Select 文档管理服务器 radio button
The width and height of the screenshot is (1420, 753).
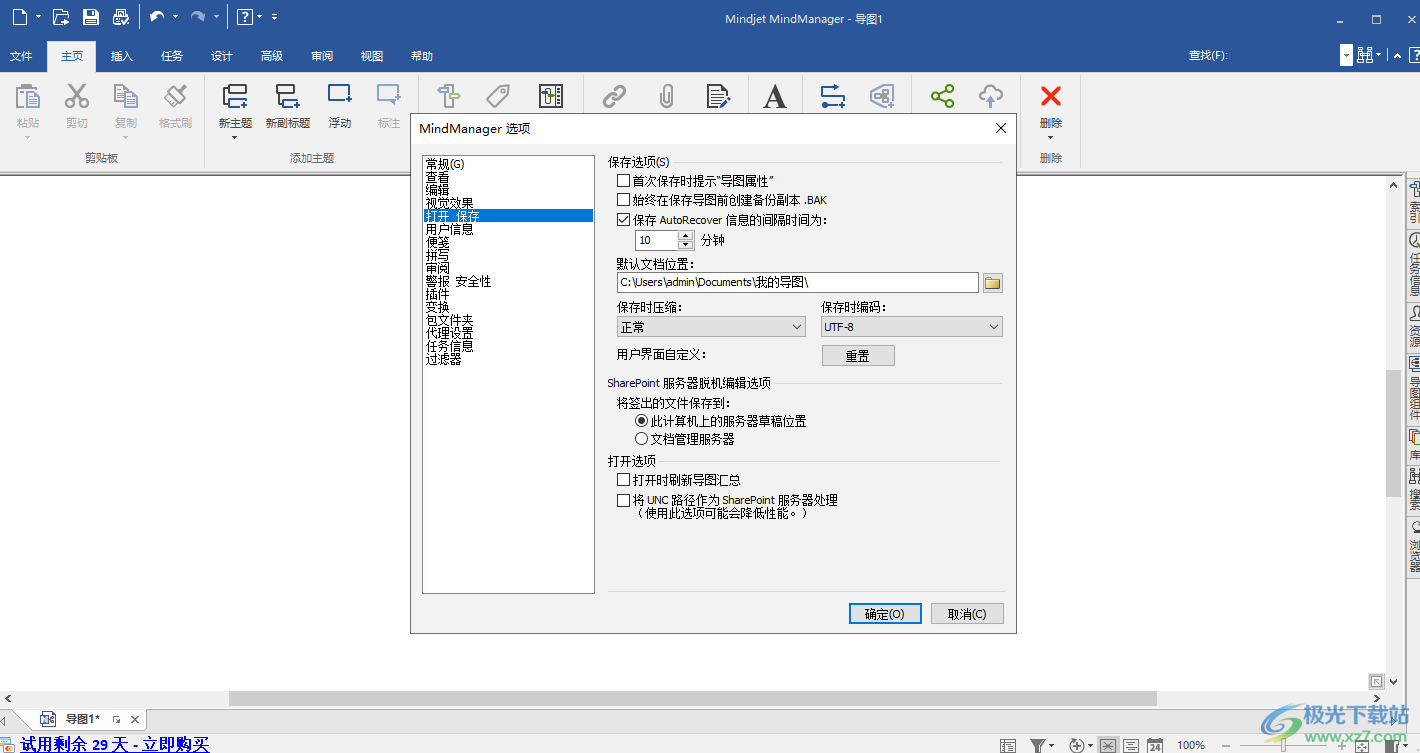pyautogui.click(x=642, y=439)
